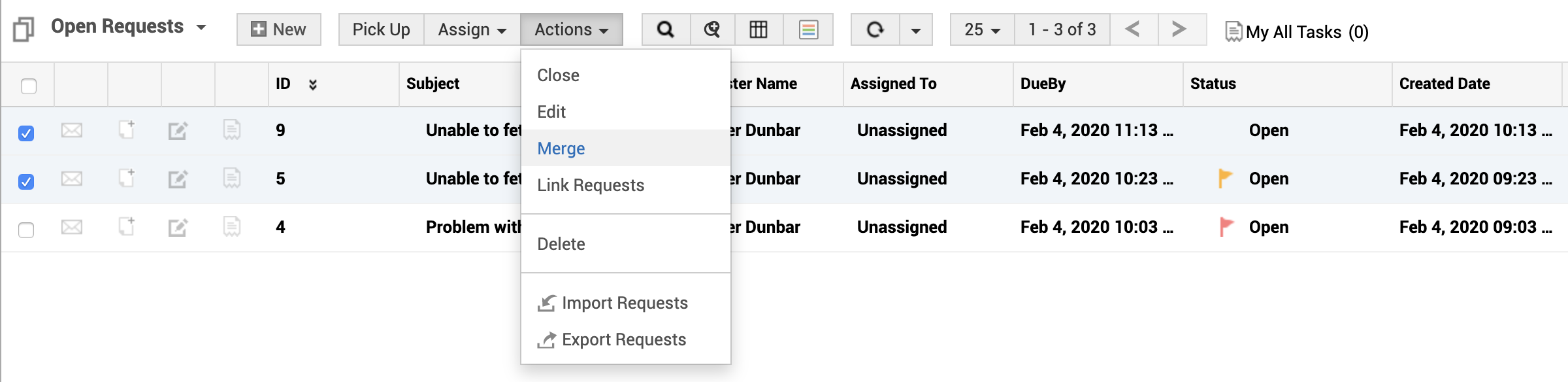Open the 25 per page dropdown

pyautogui.click(x=982, y=29)
